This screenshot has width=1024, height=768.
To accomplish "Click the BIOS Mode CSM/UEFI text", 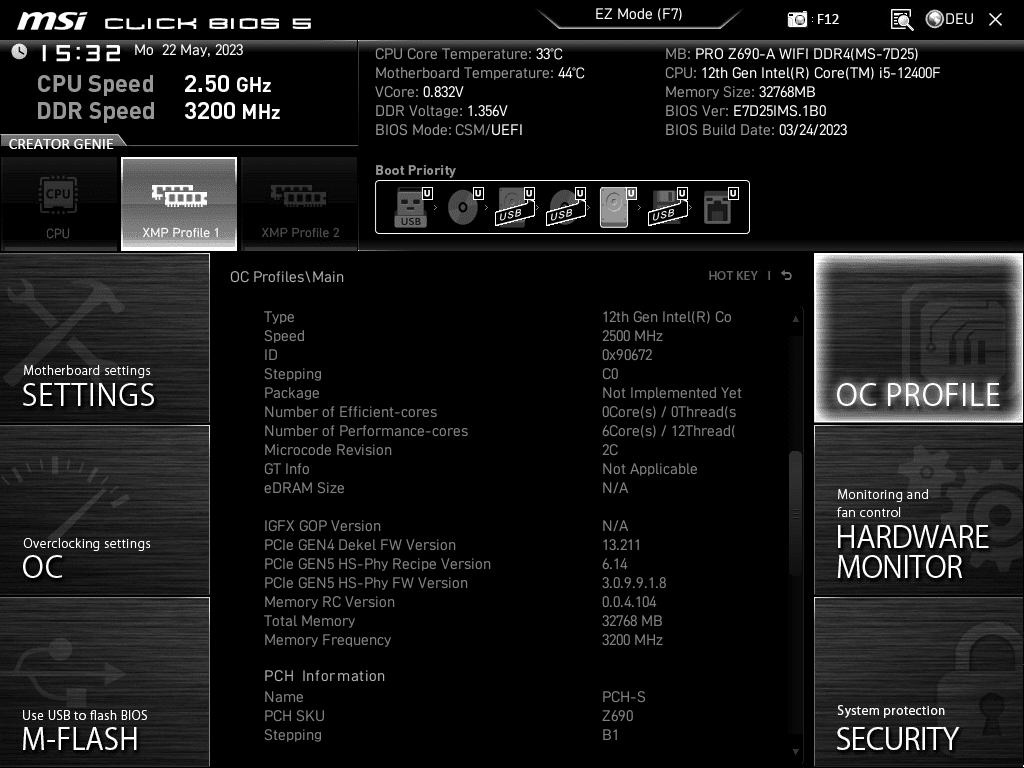I will (449, 130).
